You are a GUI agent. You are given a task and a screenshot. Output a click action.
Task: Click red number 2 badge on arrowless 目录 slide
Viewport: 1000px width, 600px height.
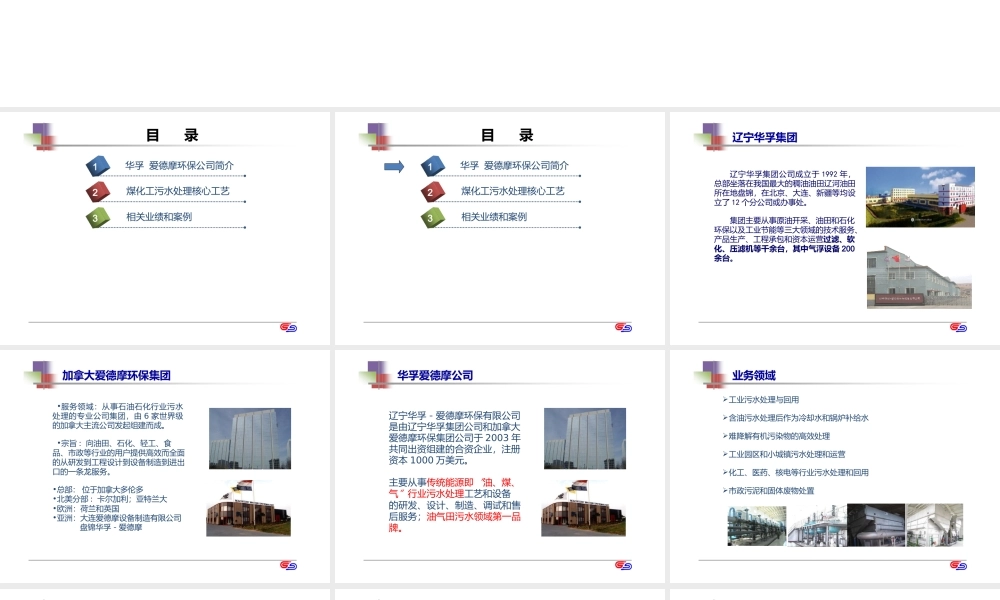pyautogui.click(x=98, y=192)
